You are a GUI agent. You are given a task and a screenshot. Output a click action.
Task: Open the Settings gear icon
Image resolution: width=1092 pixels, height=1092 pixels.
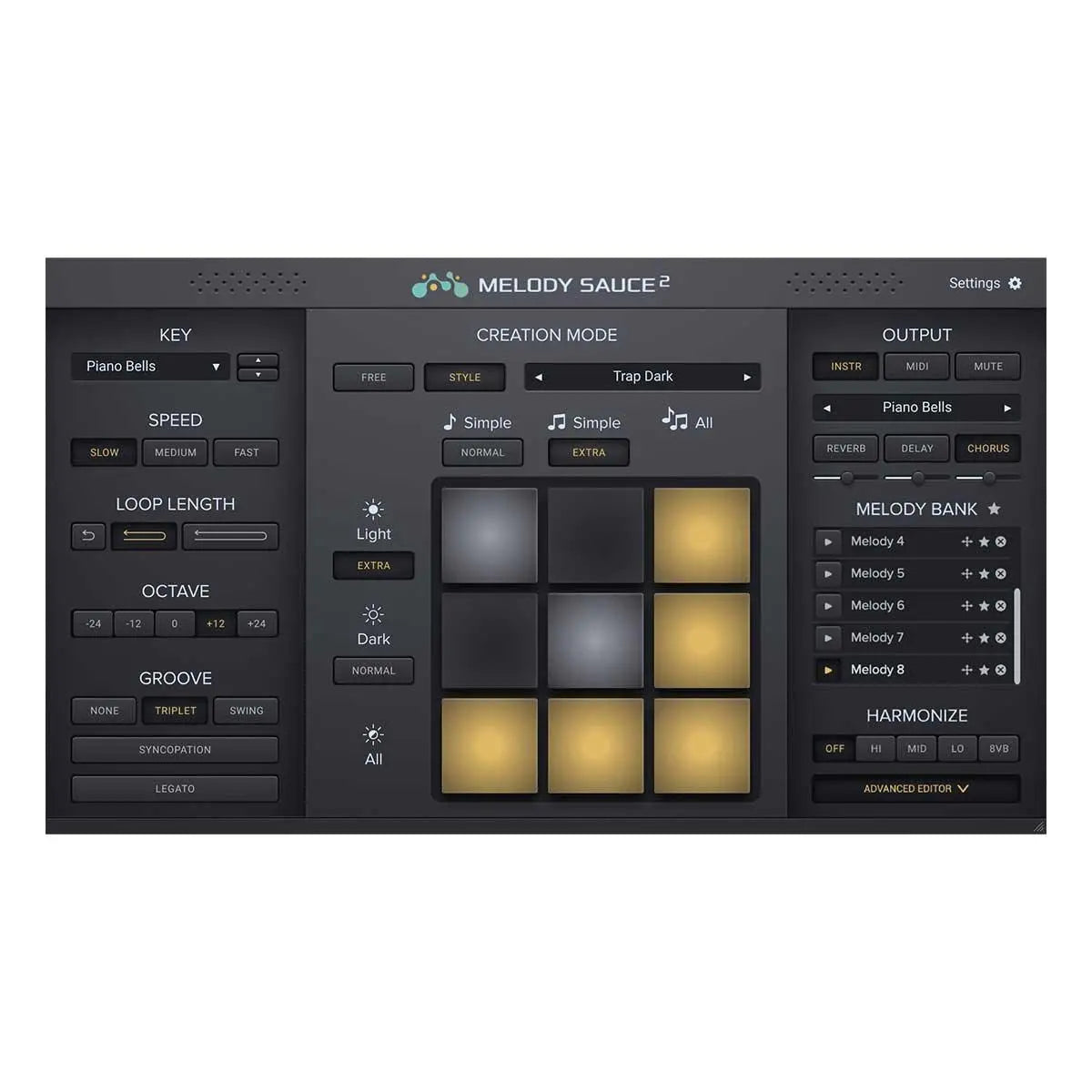(x=1014, y=283)
